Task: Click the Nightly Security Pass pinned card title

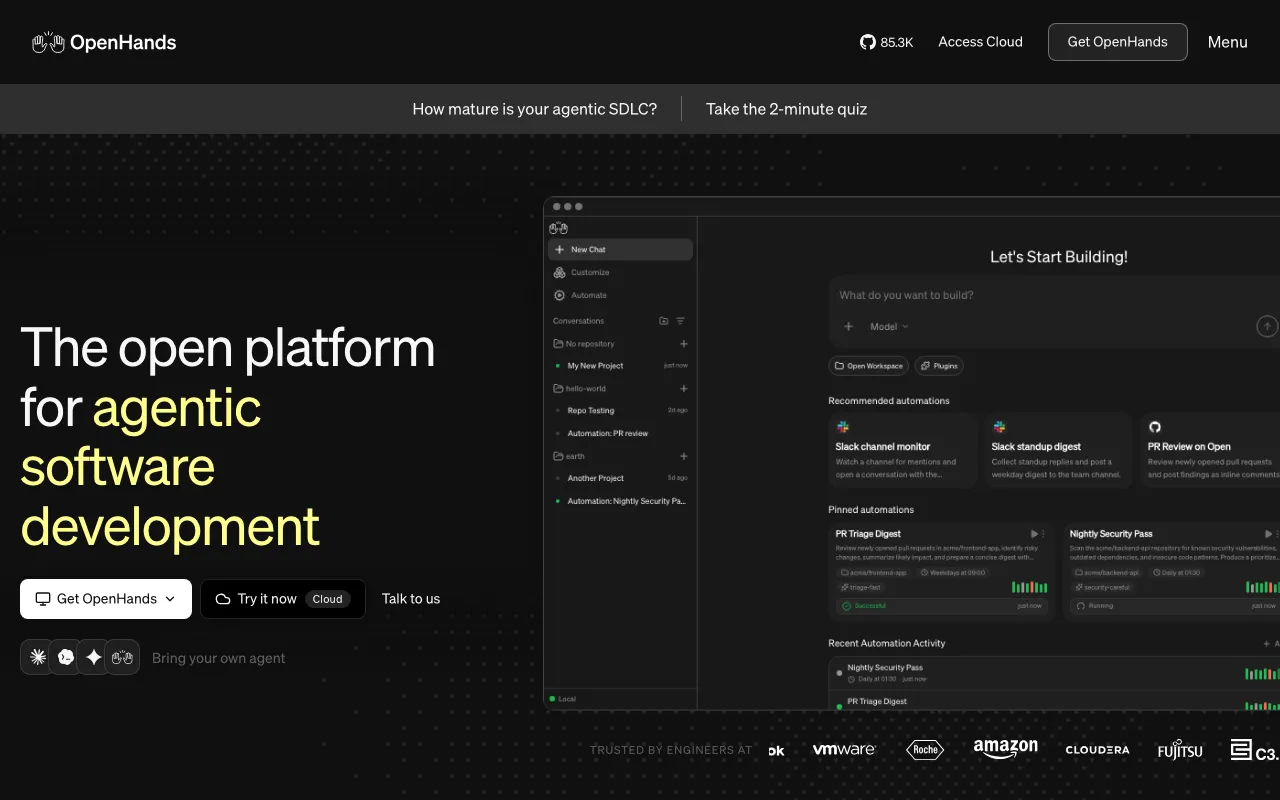Action: coord(1111,534)
